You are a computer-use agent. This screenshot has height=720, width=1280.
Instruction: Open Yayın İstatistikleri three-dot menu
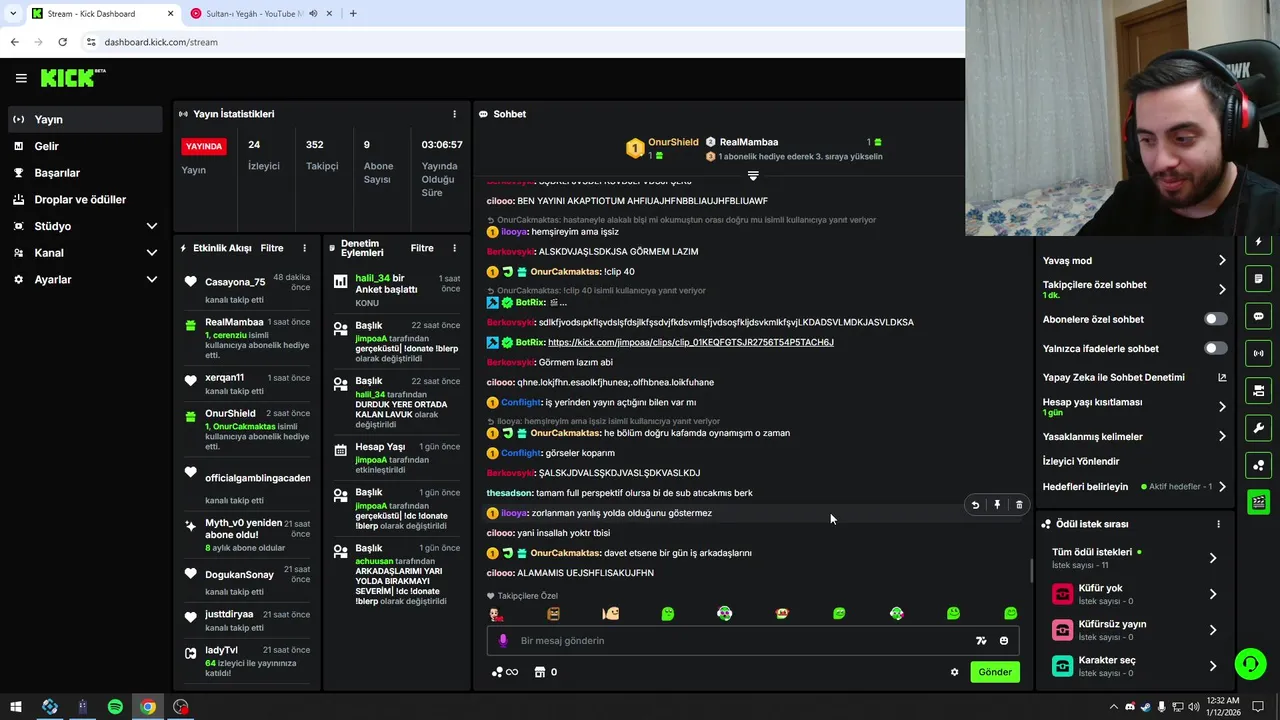click(454, 114)
